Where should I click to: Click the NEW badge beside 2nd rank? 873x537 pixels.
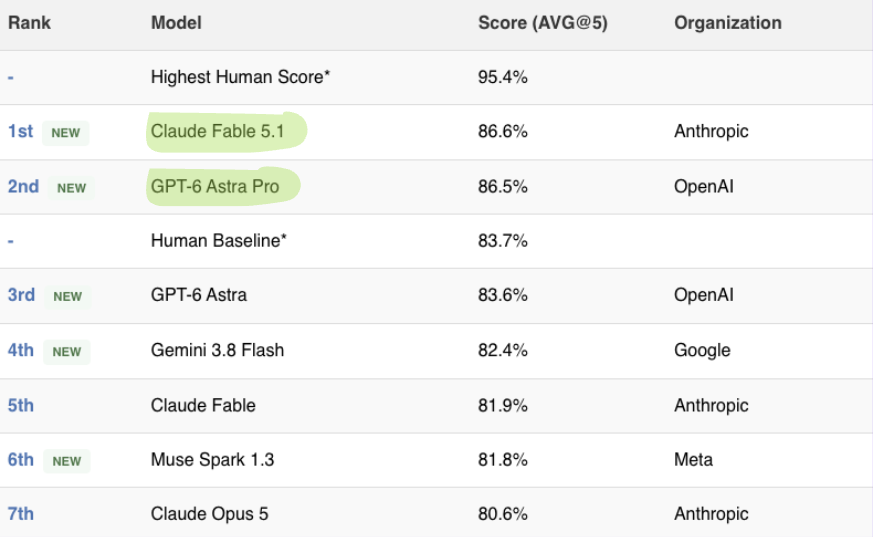coord(71,188)
